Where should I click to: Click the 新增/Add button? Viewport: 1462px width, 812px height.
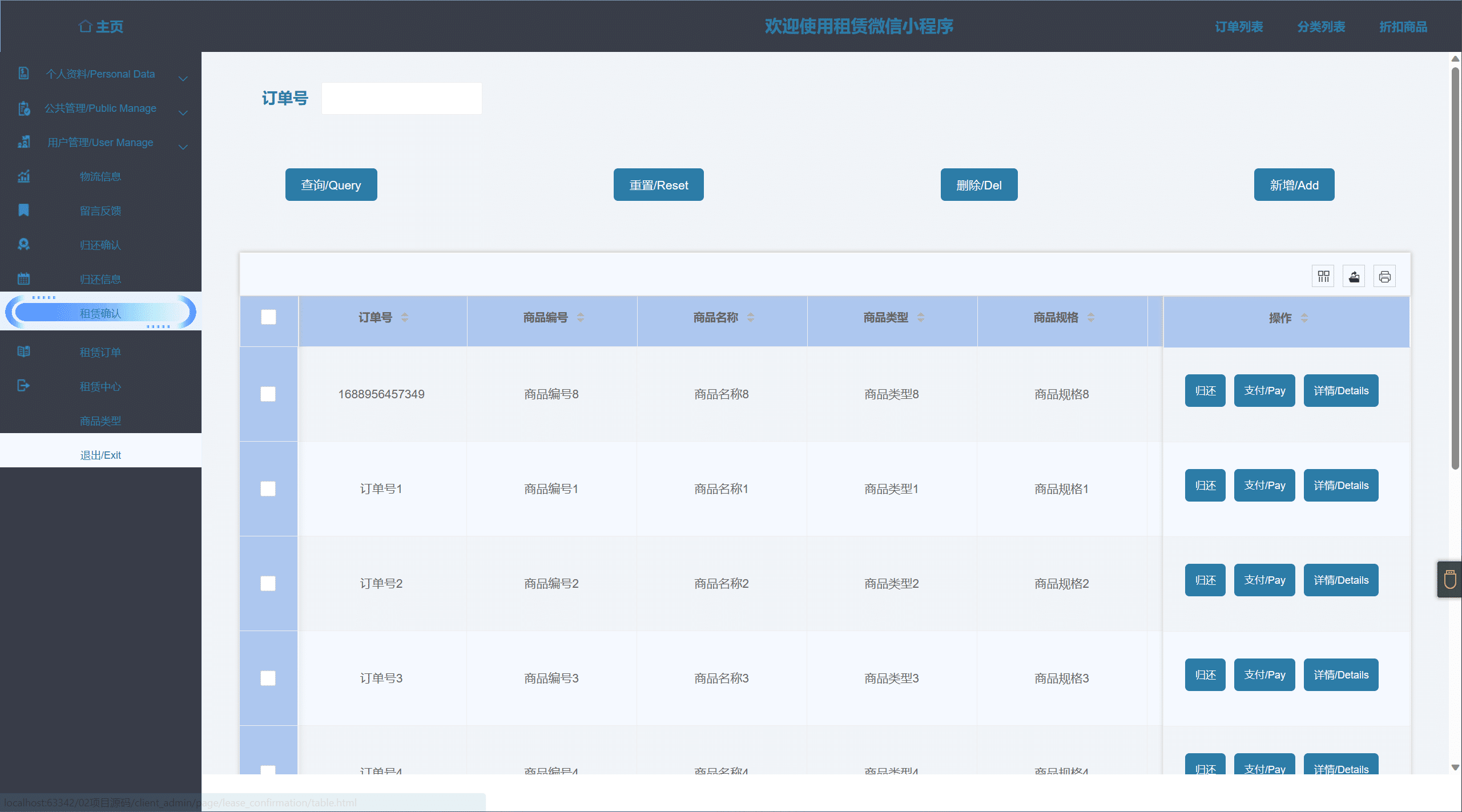pyautogui.click(x=1294, y=185)
